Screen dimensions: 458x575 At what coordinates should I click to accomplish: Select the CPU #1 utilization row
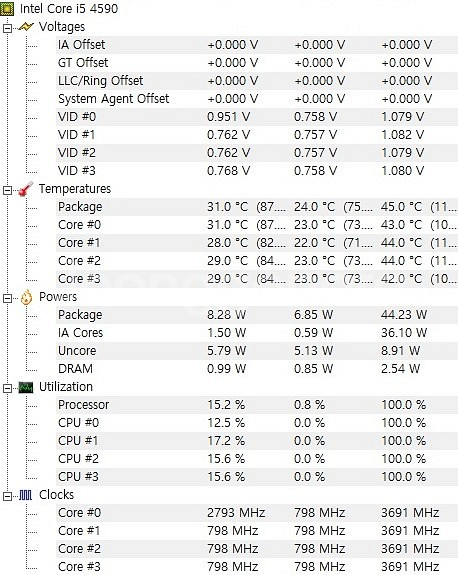tap(257, 441)
